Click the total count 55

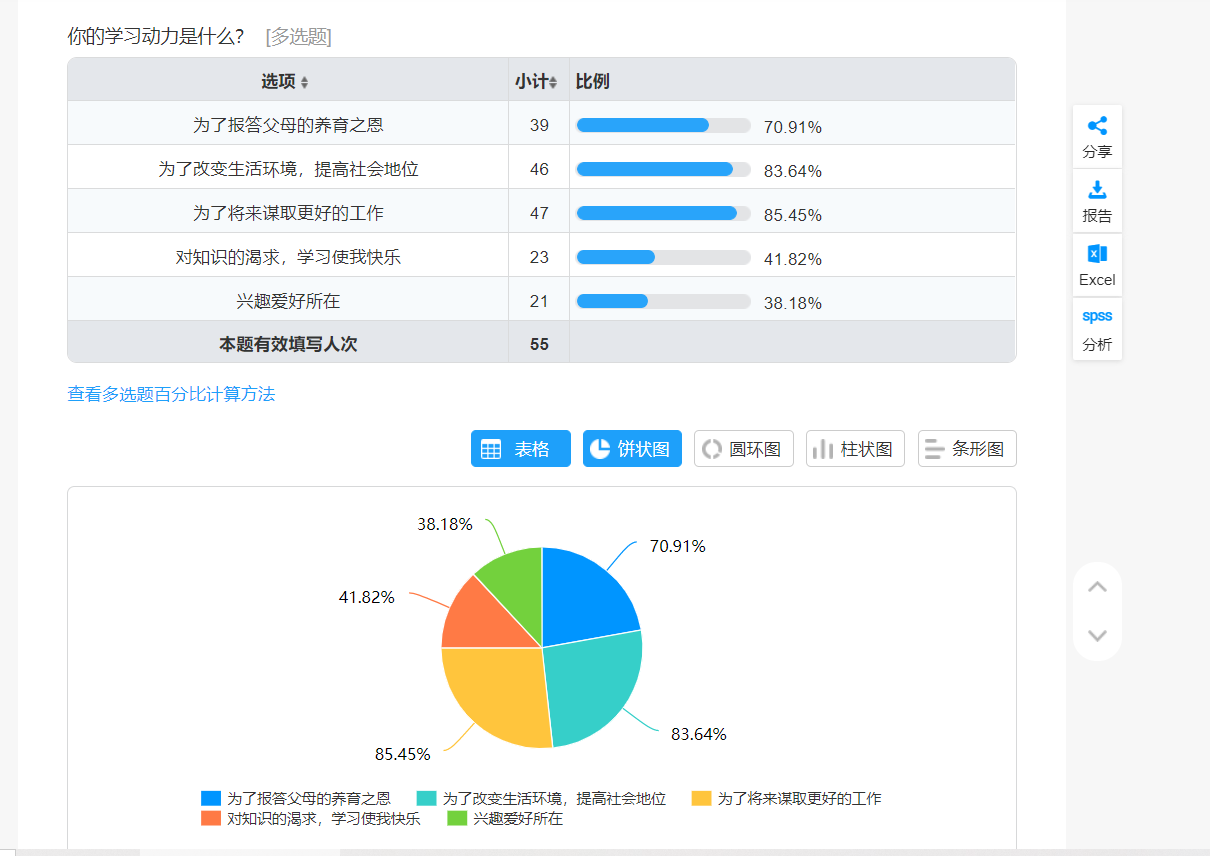pos(539,344)
